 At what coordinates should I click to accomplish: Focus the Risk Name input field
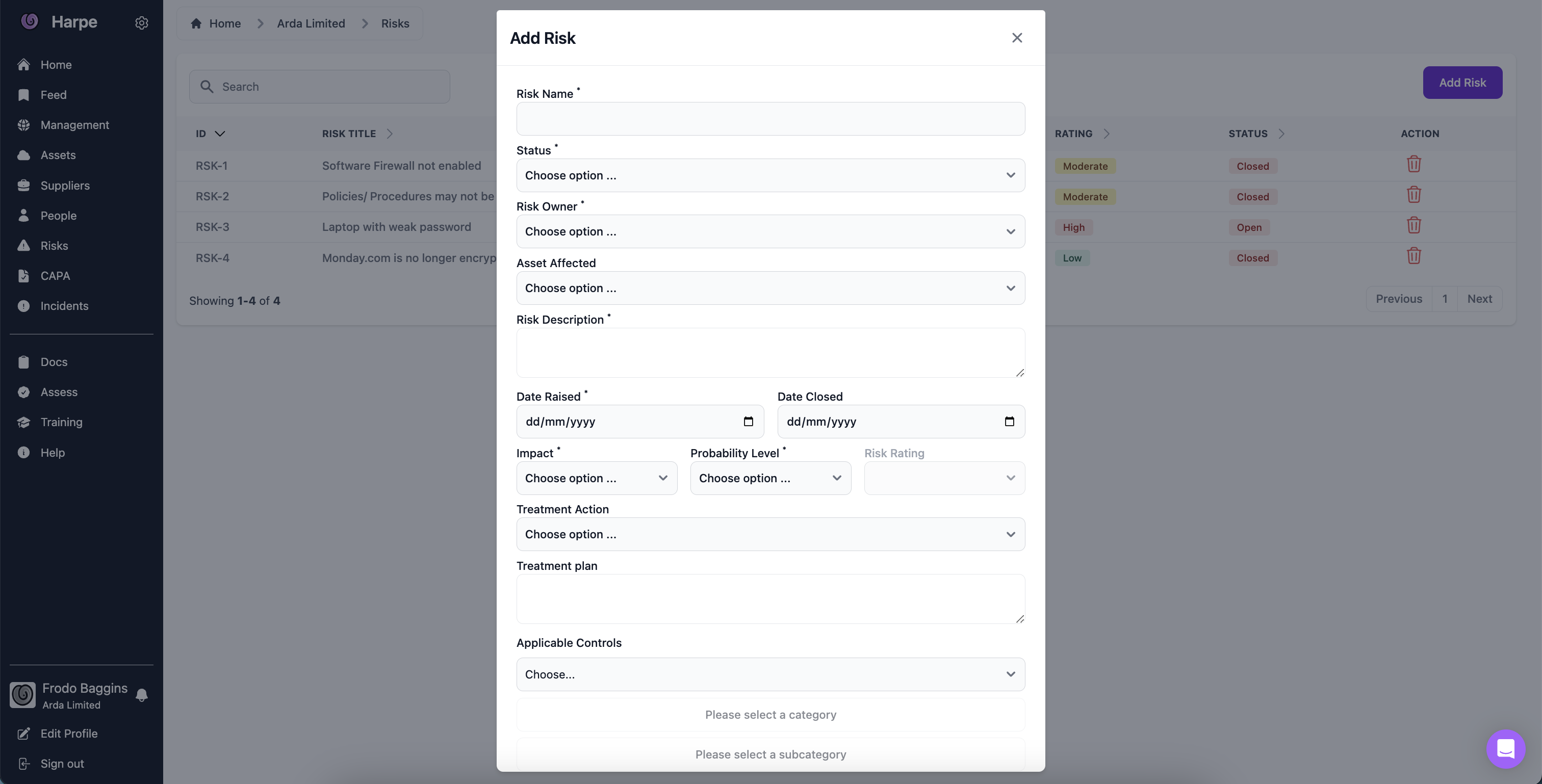[x=770, y=118]
